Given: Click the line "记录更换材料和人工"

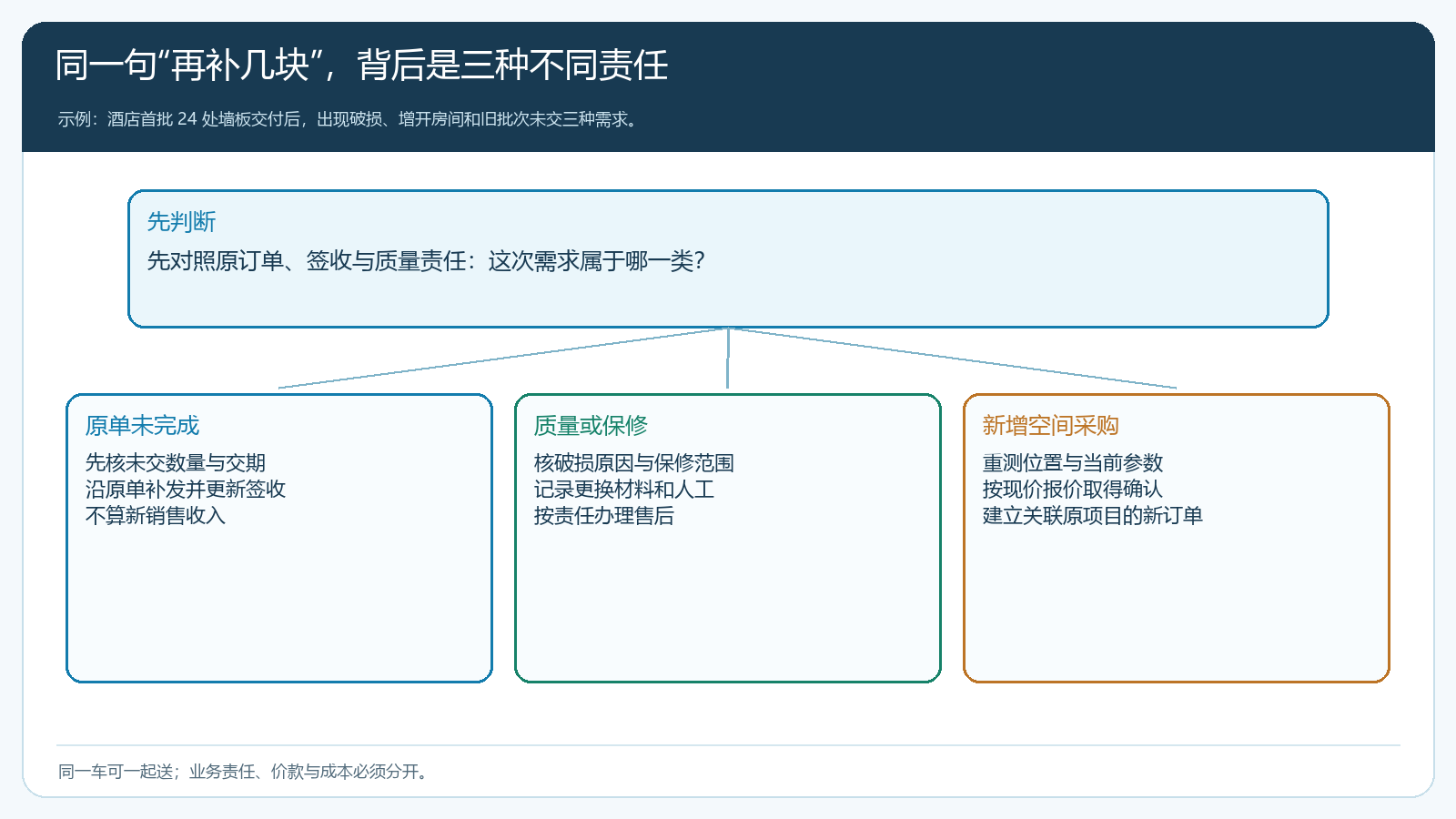Looking at the screenshot, I should (x=624, y=490).
